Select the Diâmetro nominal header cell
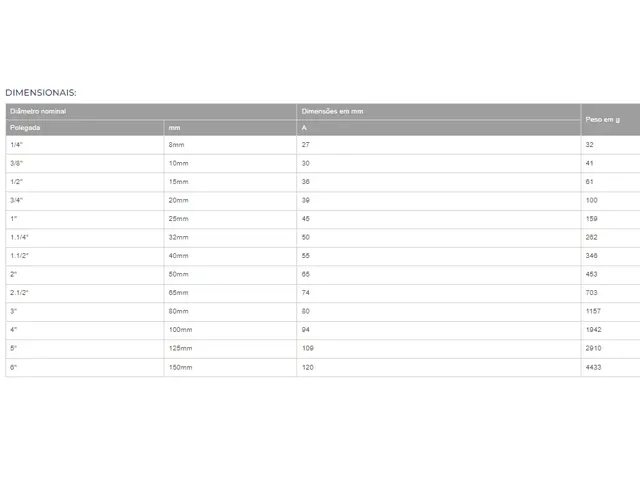The width and height of the screenshot is (640, 480). (151, 111)
